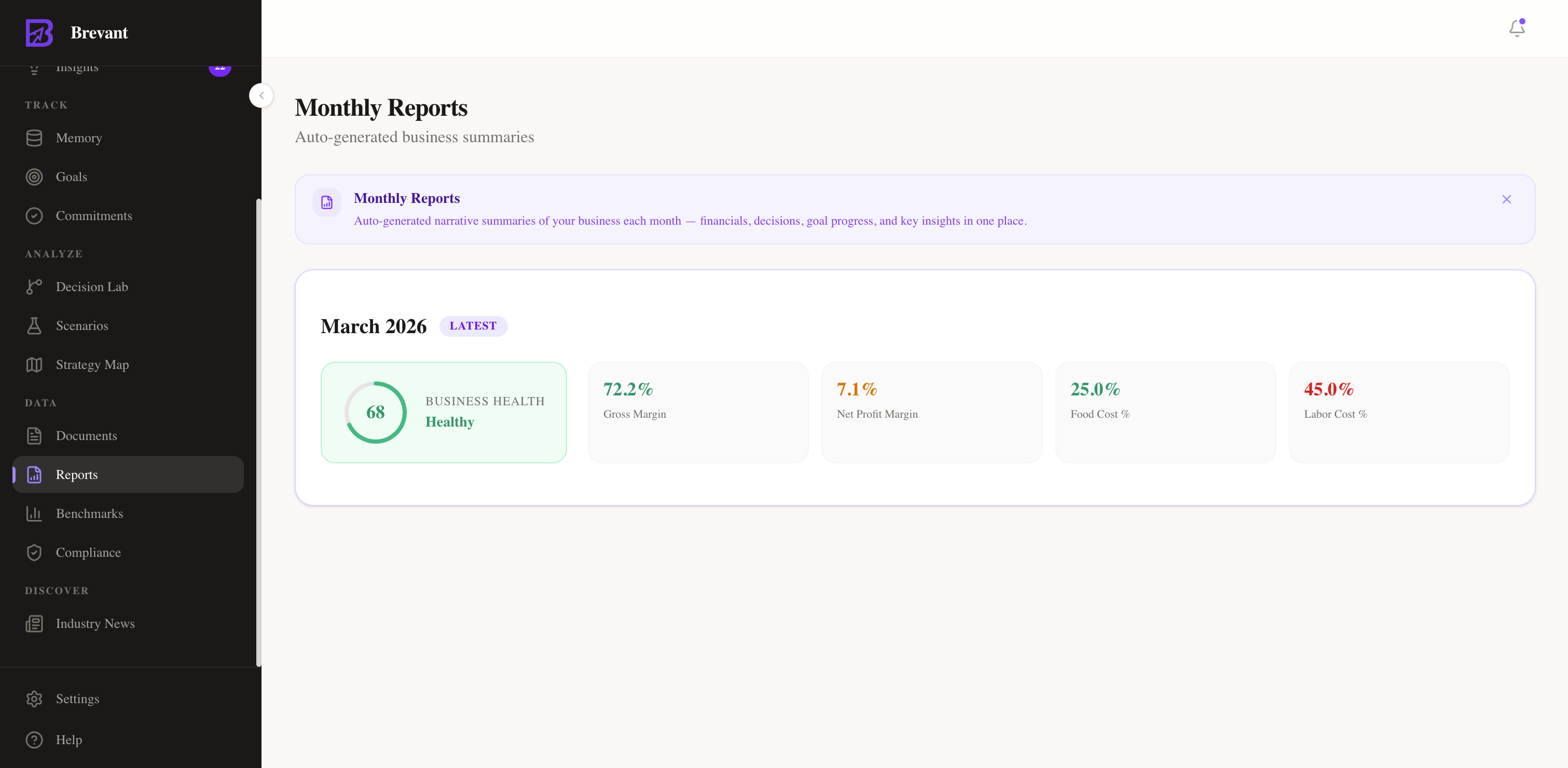
Task: Click the notification bell icon
Action: tap(1516, 28)
